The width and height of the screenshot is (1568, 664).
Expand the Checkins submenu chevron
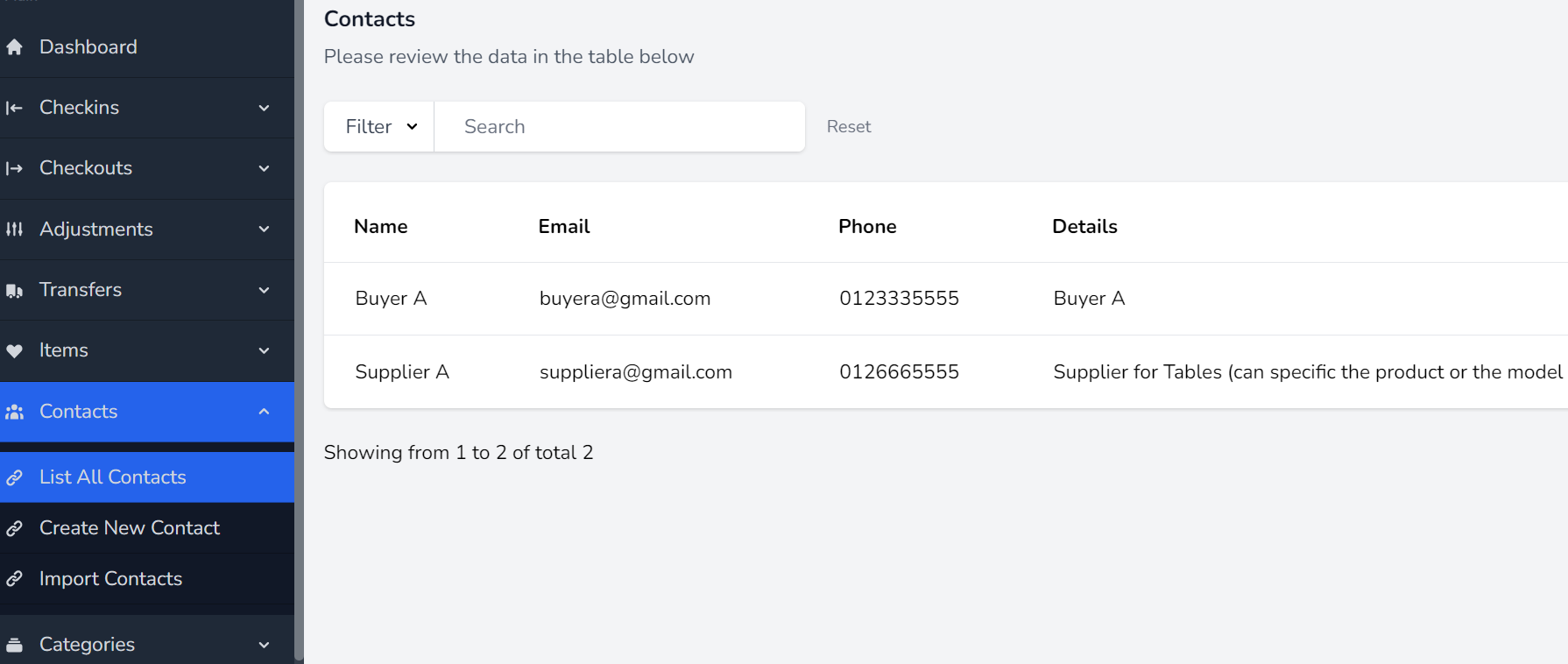pos(264,108)
